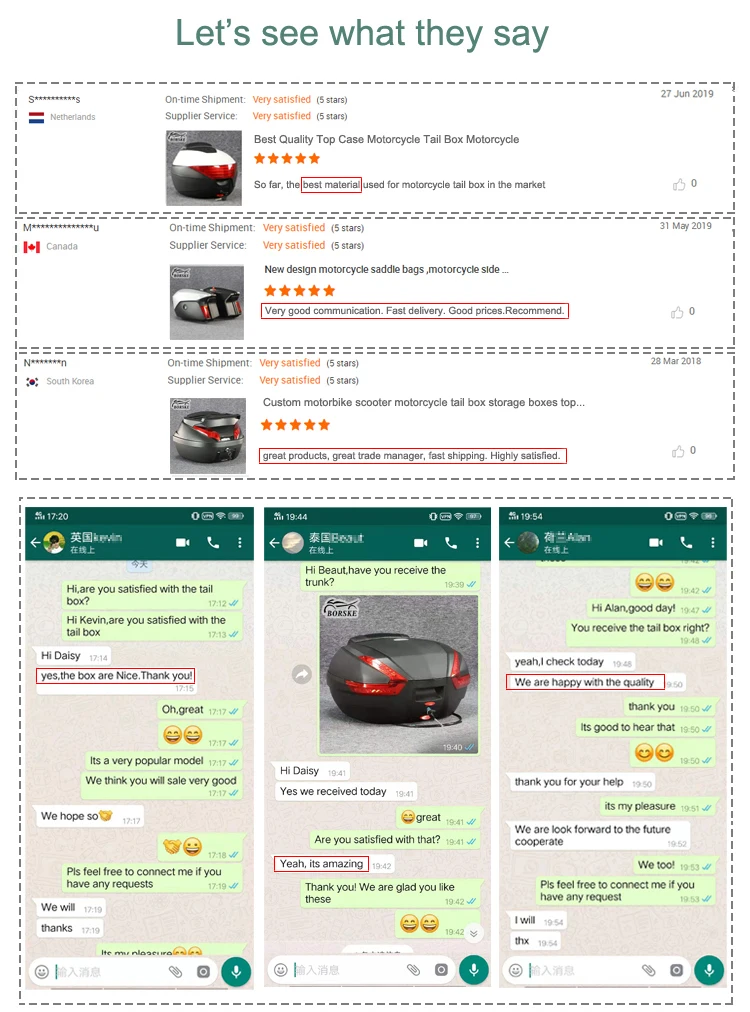Click white top case product thumbnail
The width and height of the screenshot is (750, 1012).
(x=204, y=168)
